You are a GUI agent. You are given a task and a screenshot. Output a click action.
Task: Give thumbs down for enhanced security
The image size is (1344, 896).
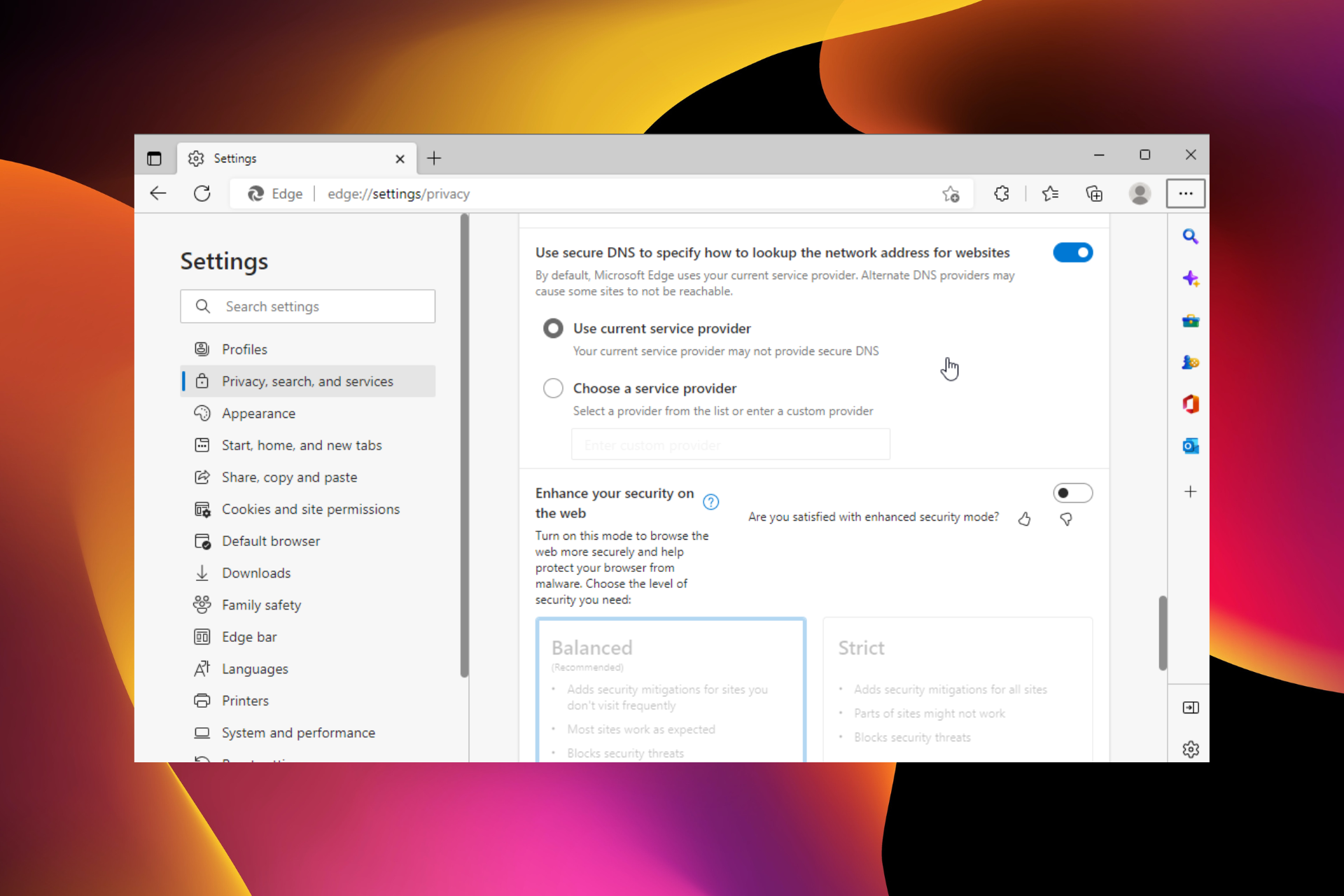pyautogui.click(x=1066, y=519)
